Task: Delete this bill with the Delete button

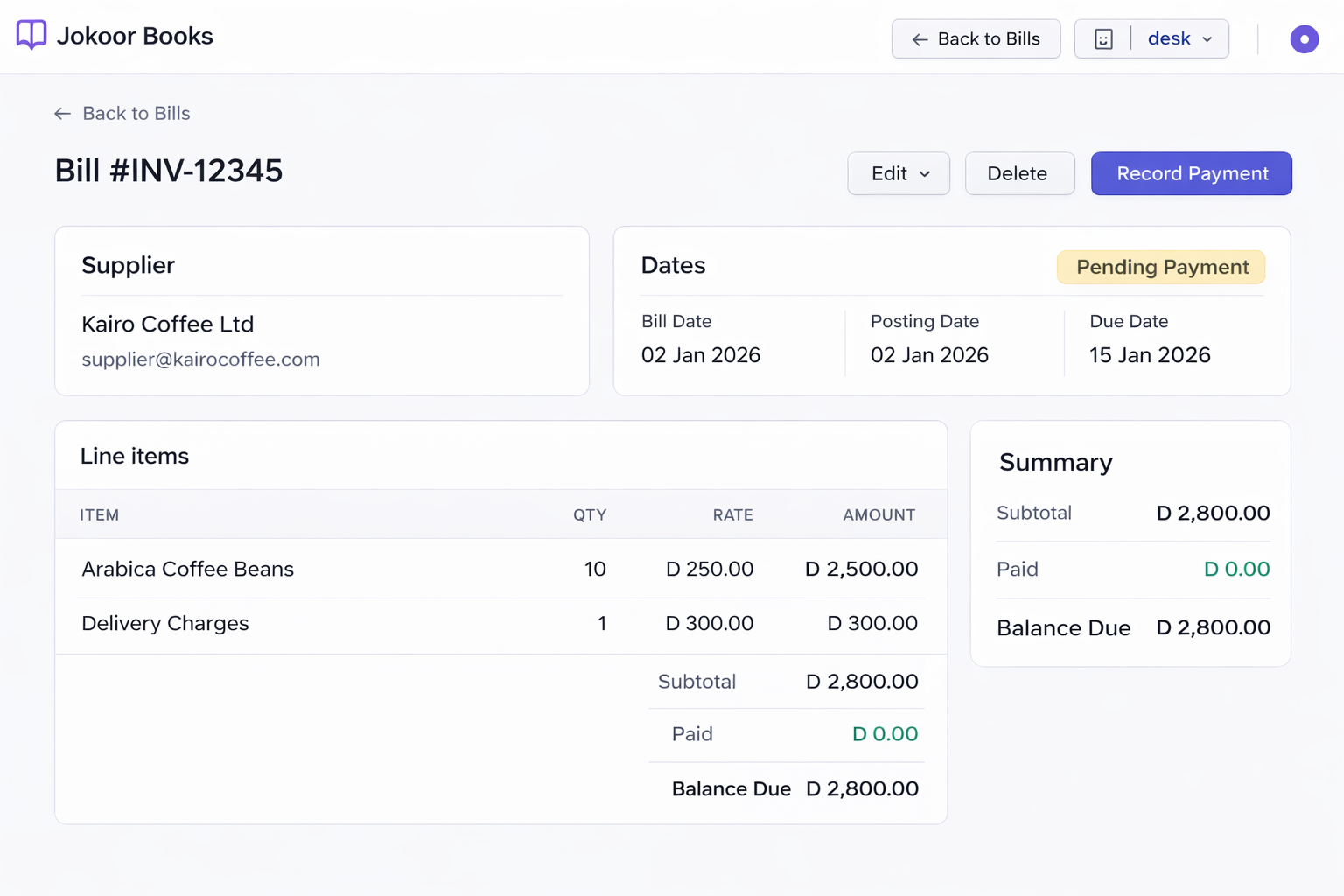Action: coord(1019,173)
